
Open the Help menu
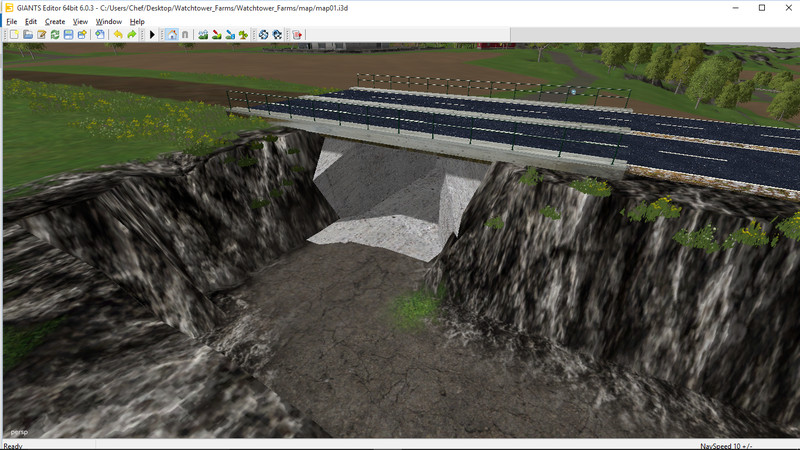[x=137, y=21]
